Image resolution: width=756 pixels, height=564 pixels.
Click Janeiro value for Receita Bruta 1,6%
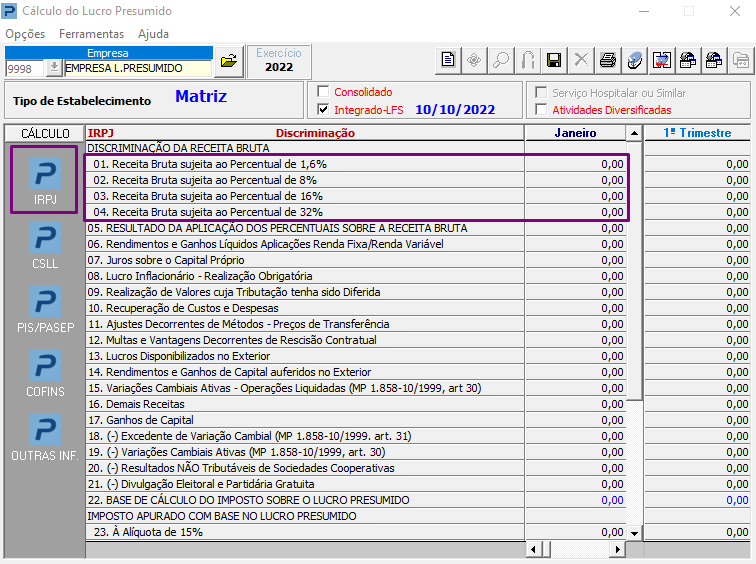575,164
